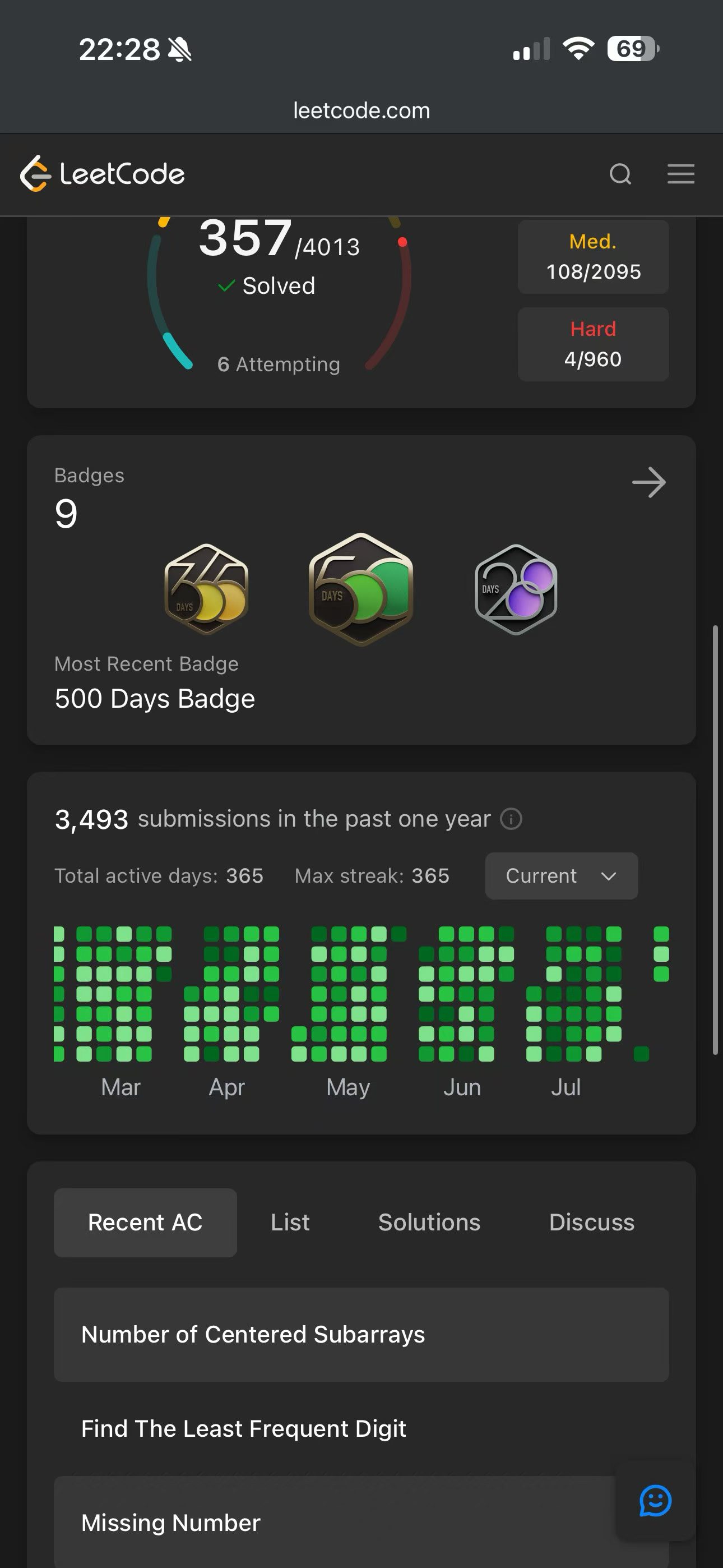Open the search magnifier icon
The width and height of the screenshot is (723, 1568).
[x=620, y=174]
